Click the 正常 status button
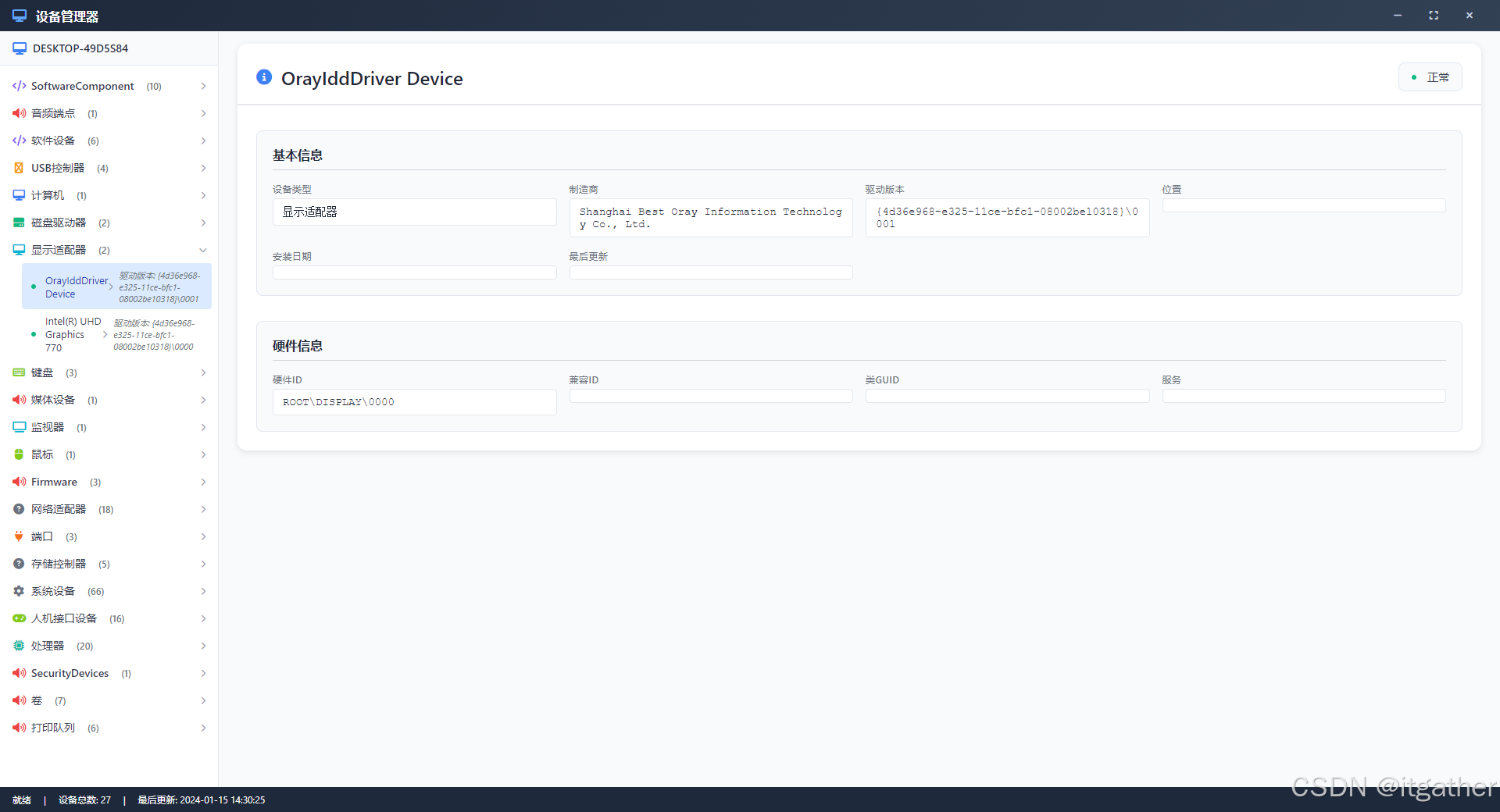Image resolution: width=1500 pixels, height=812 pixels. [x=1430, y=77]
